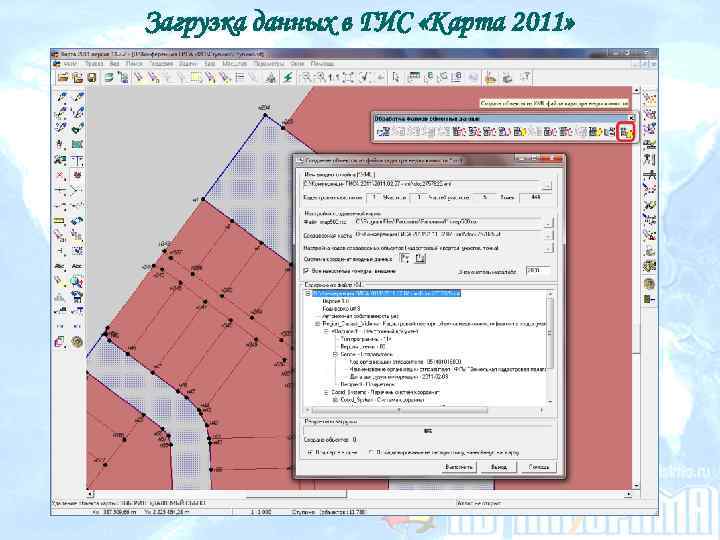Choose second coordinate system button in dialog

pyautogui.click(x=420, y=259)
